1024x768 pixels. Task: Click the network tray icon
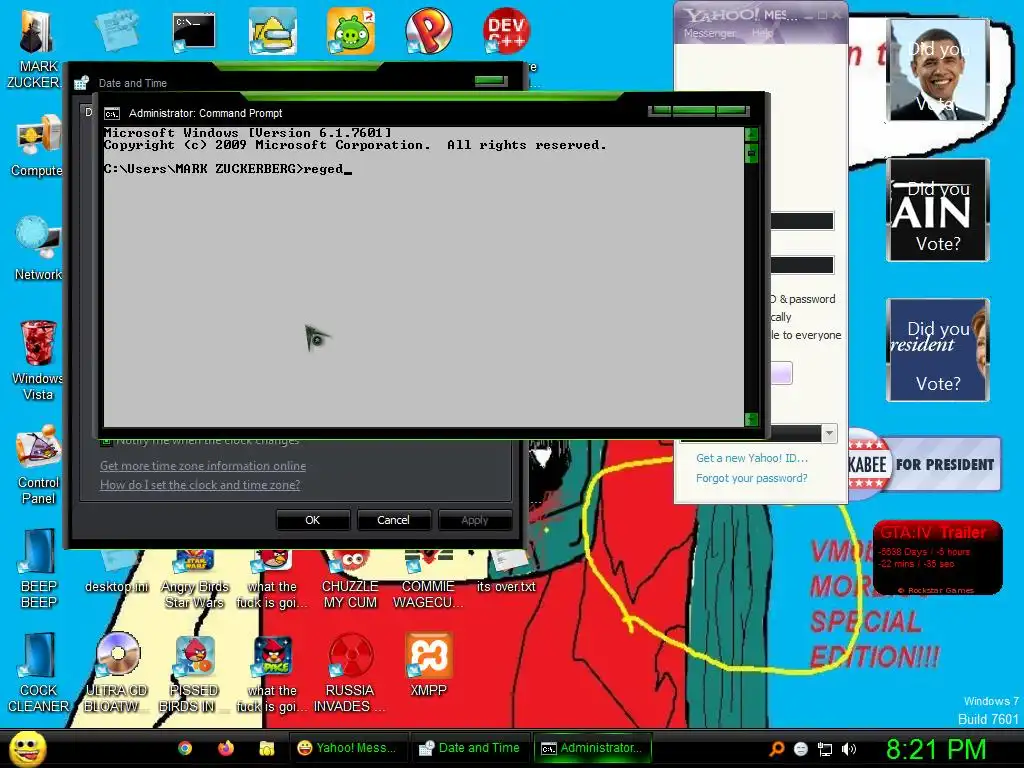(x=825, y=749)
